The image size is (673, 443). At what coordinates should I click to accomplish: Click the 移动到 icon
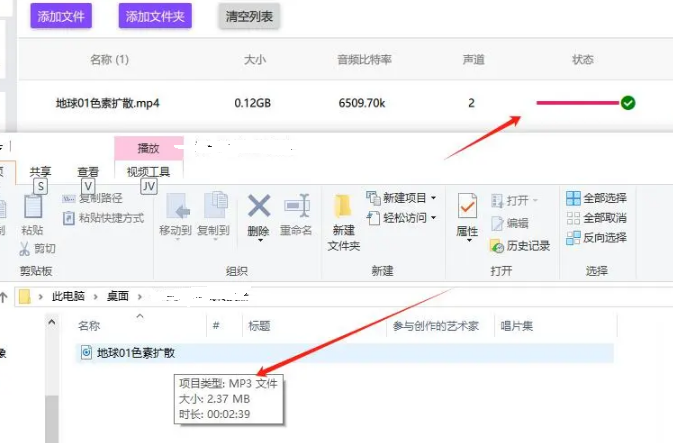coord(177,206)
